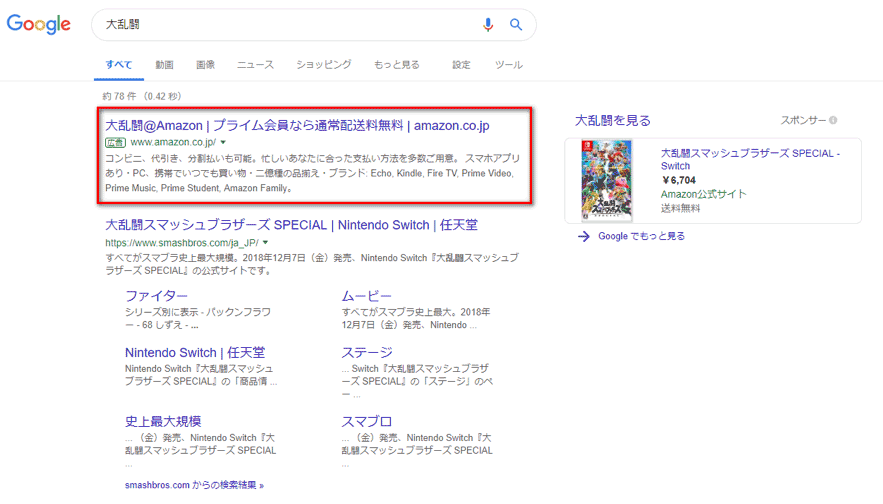Expand dropdown arrow beside smashbros.com URL
The height and width of the screenshot is (504, 883).
tap(266, 243)
